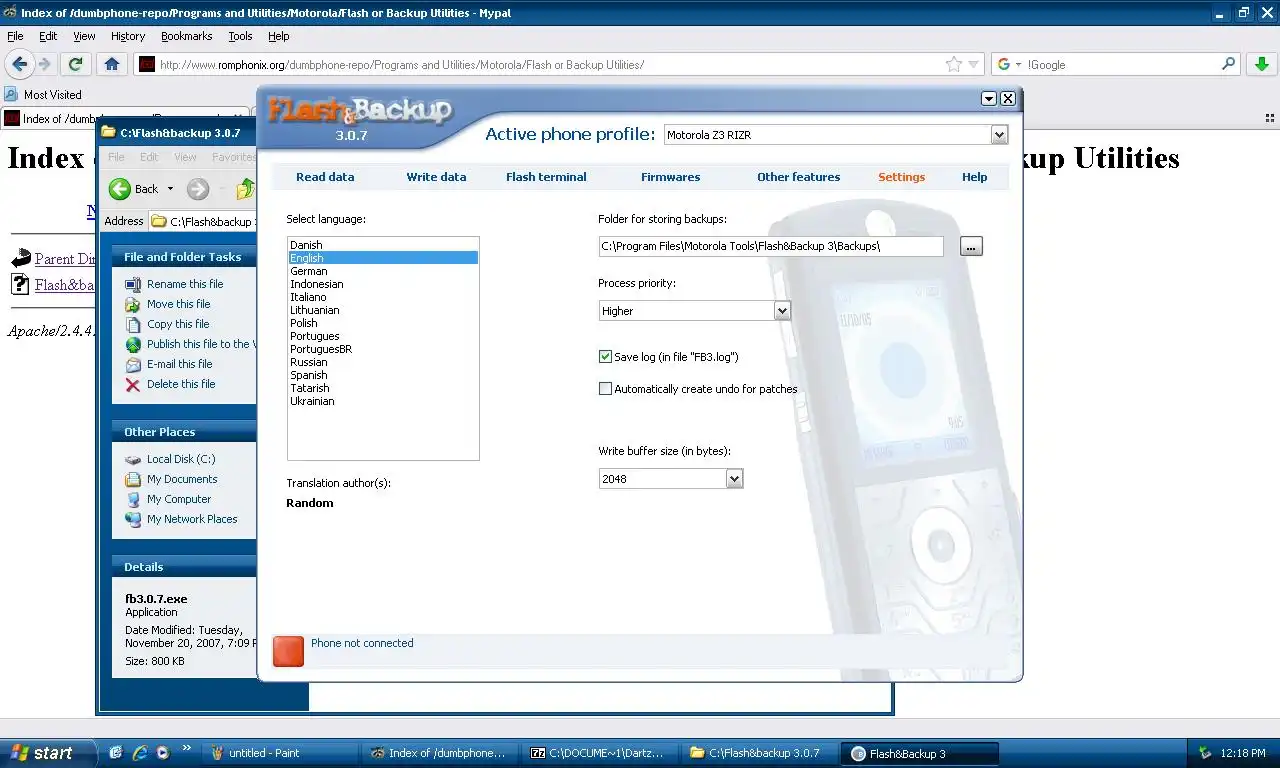Image resolution: width=1280 pixels, height=768 pixels.
Task: Click the red phone connection status icon
Action: click(x=288, y=651)
